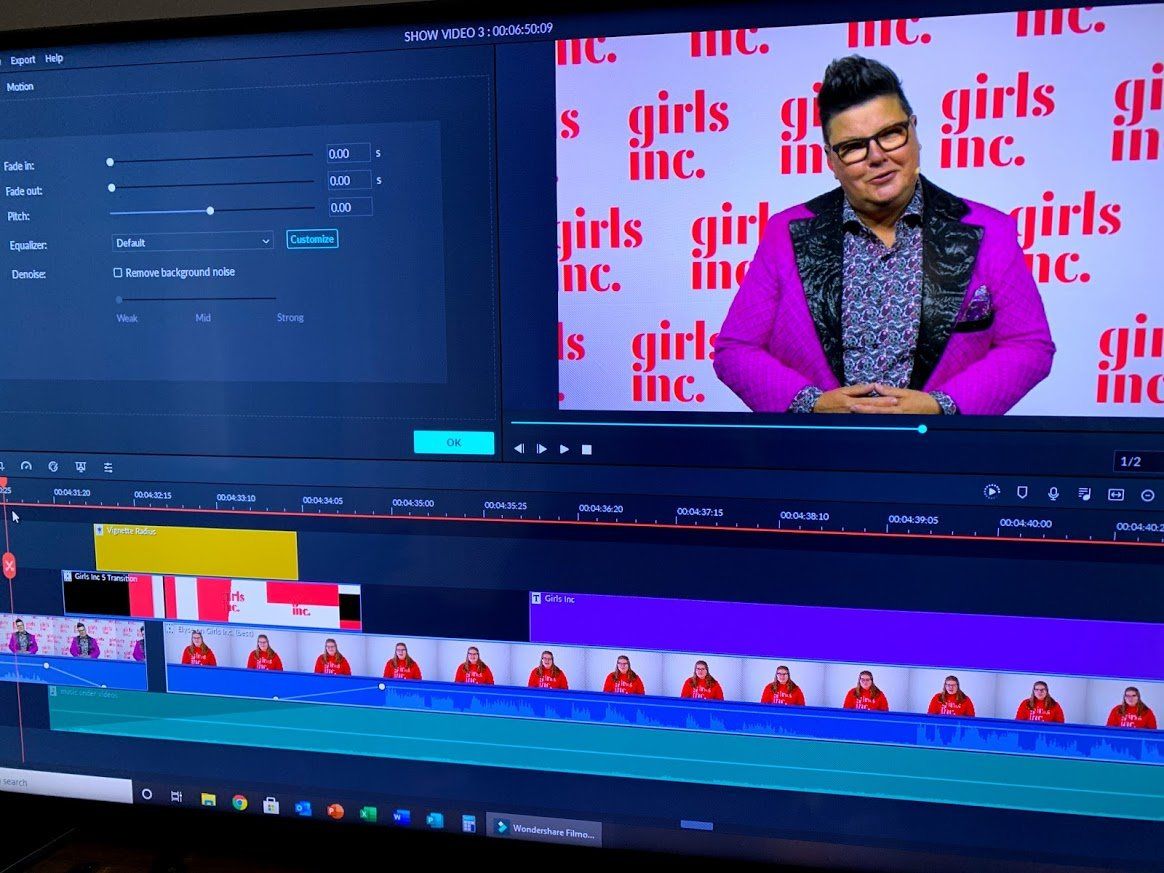Click the Pitch value field
1164x873 pixels.
tap(350, 207)
